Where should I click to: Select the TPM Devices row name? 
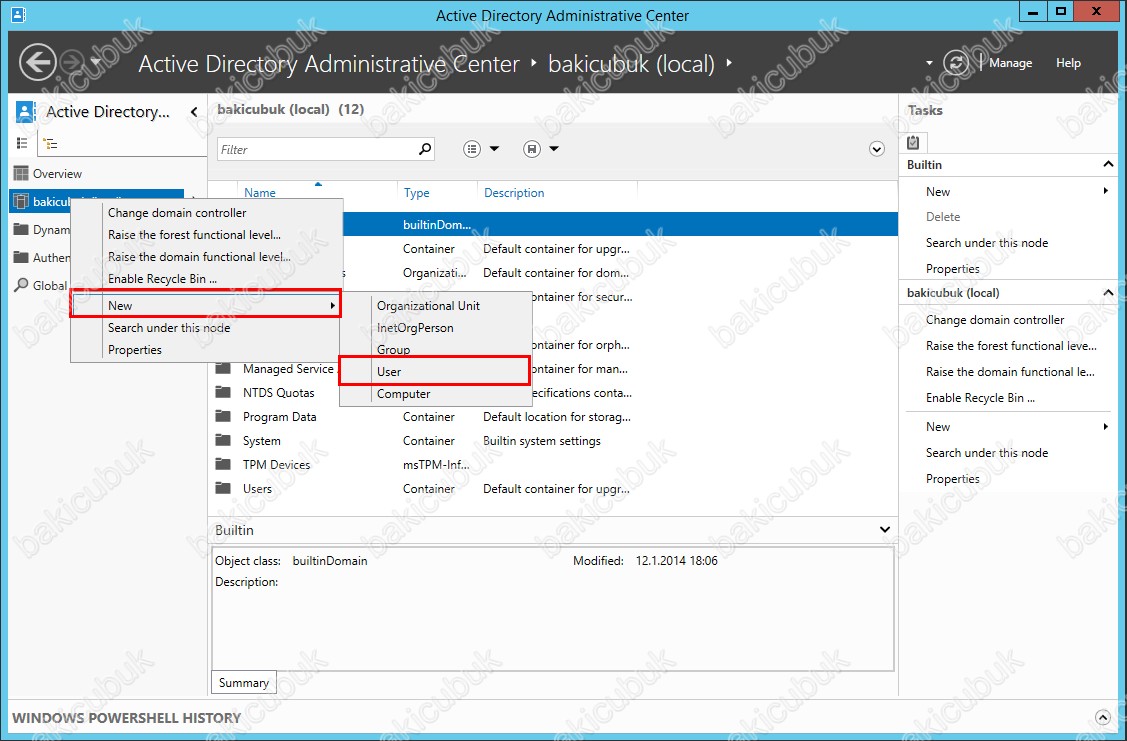click(276, 464)
